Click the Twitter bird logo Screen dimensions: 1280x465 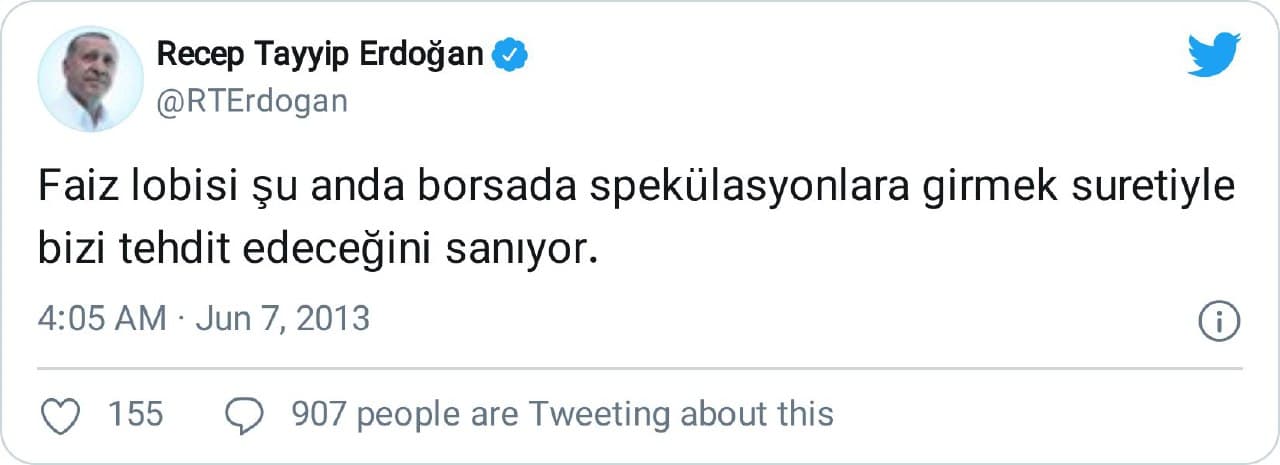pyautogui.click(x=1213, y=54)
